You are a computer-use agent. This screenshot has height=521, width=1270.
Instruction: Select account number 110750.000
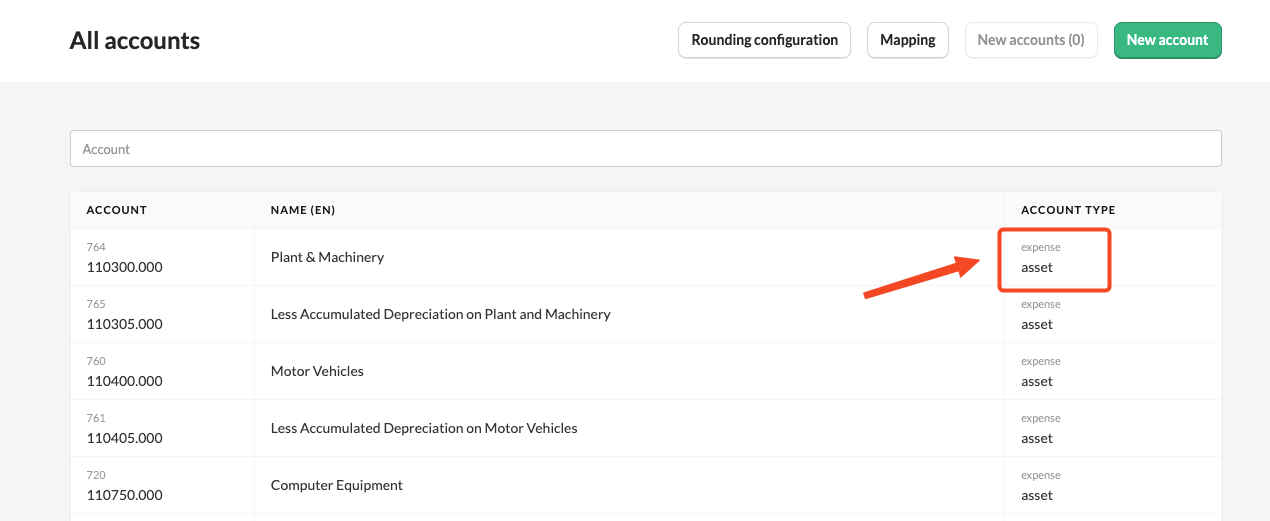125,495
